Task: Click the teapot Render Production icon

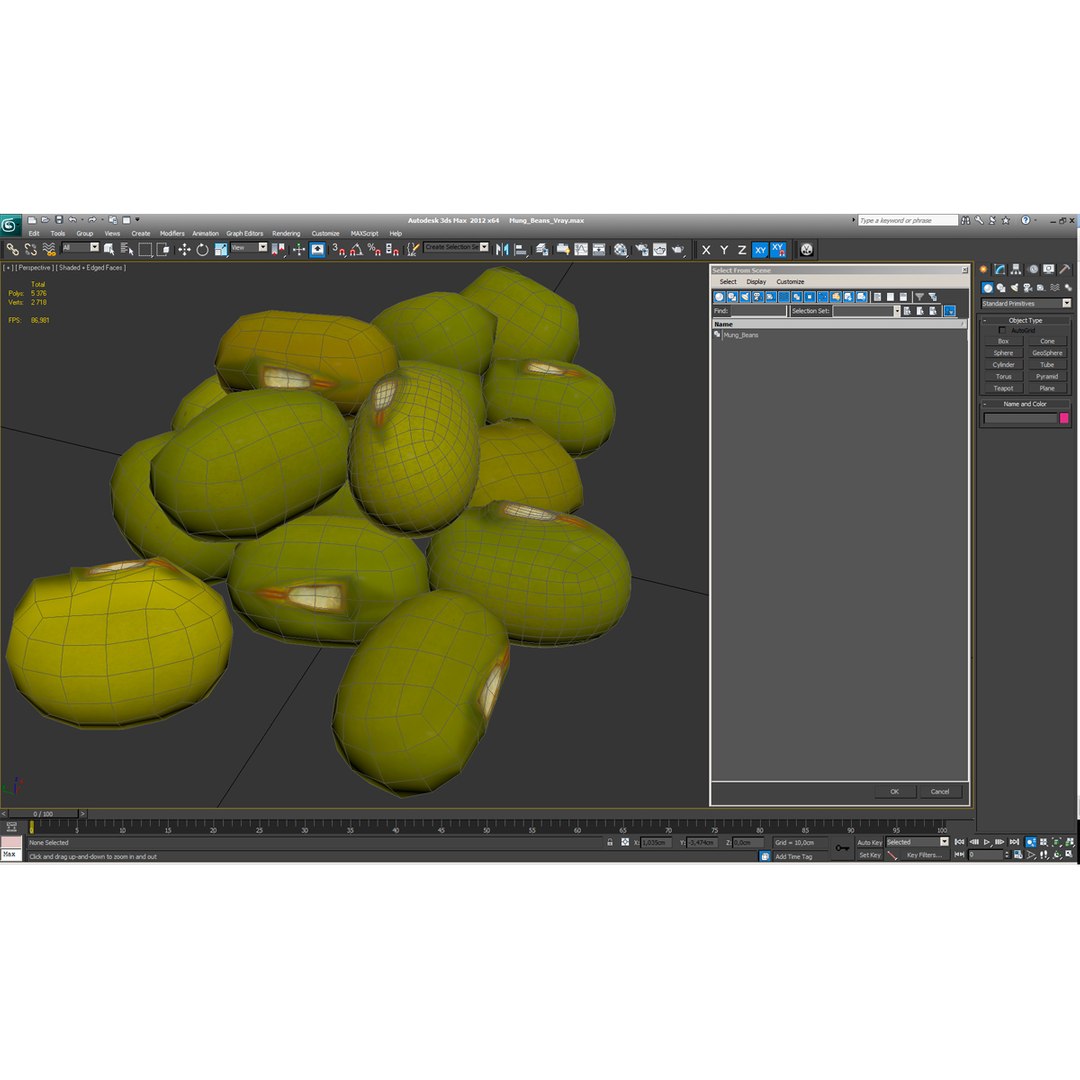Action: (x=678, y=249)
